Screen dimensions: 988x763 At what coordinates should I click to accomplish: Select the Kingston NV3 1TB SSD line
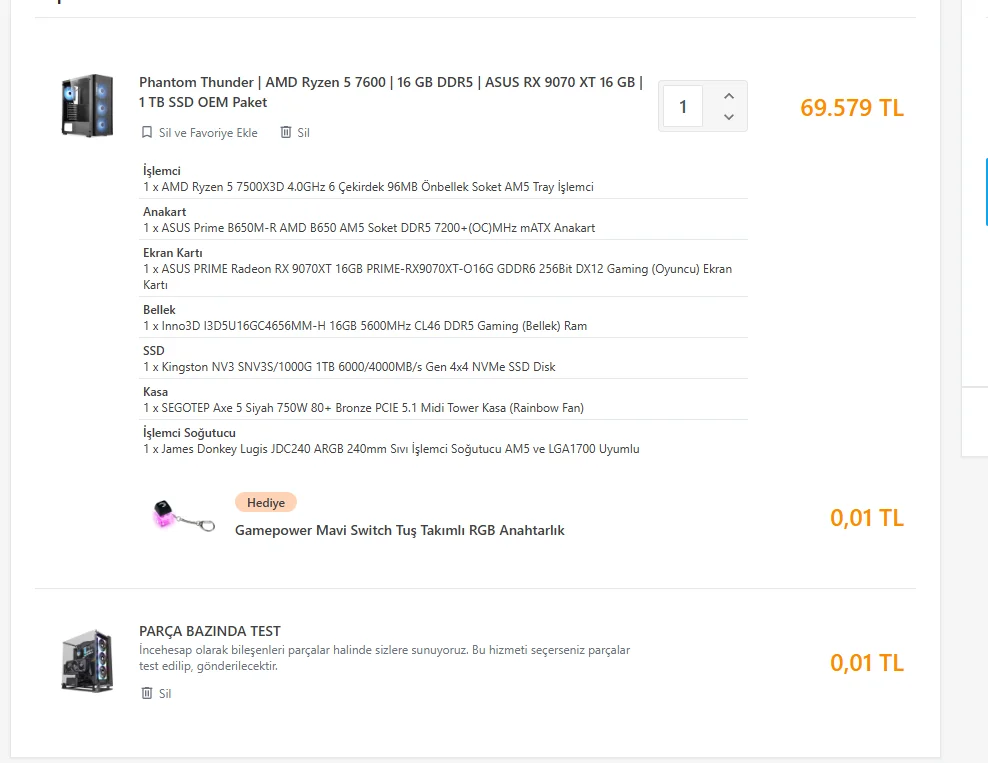[349, 367]
